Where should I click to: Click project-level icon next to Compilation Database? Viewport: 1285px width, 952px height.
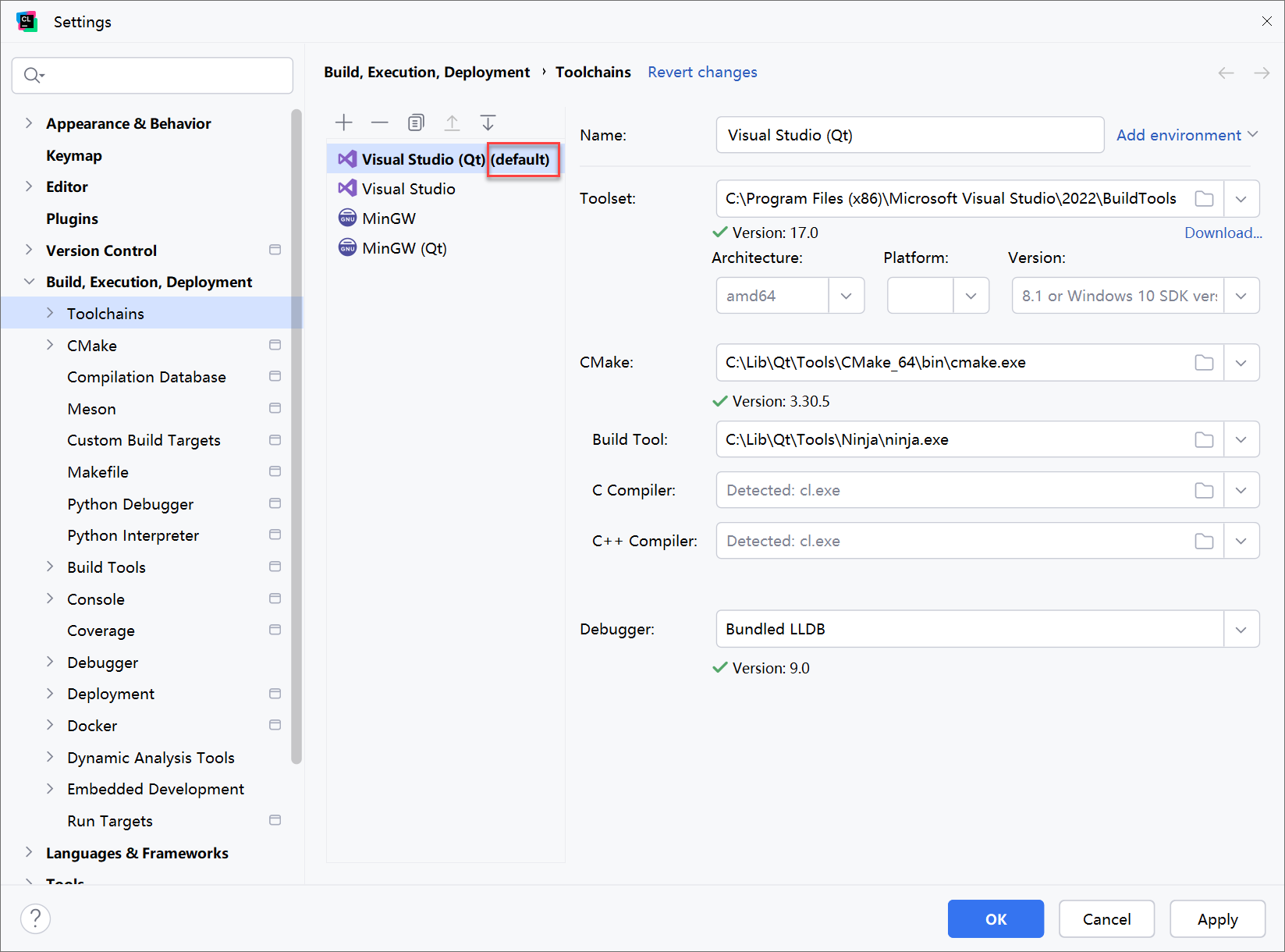[275, 376]
